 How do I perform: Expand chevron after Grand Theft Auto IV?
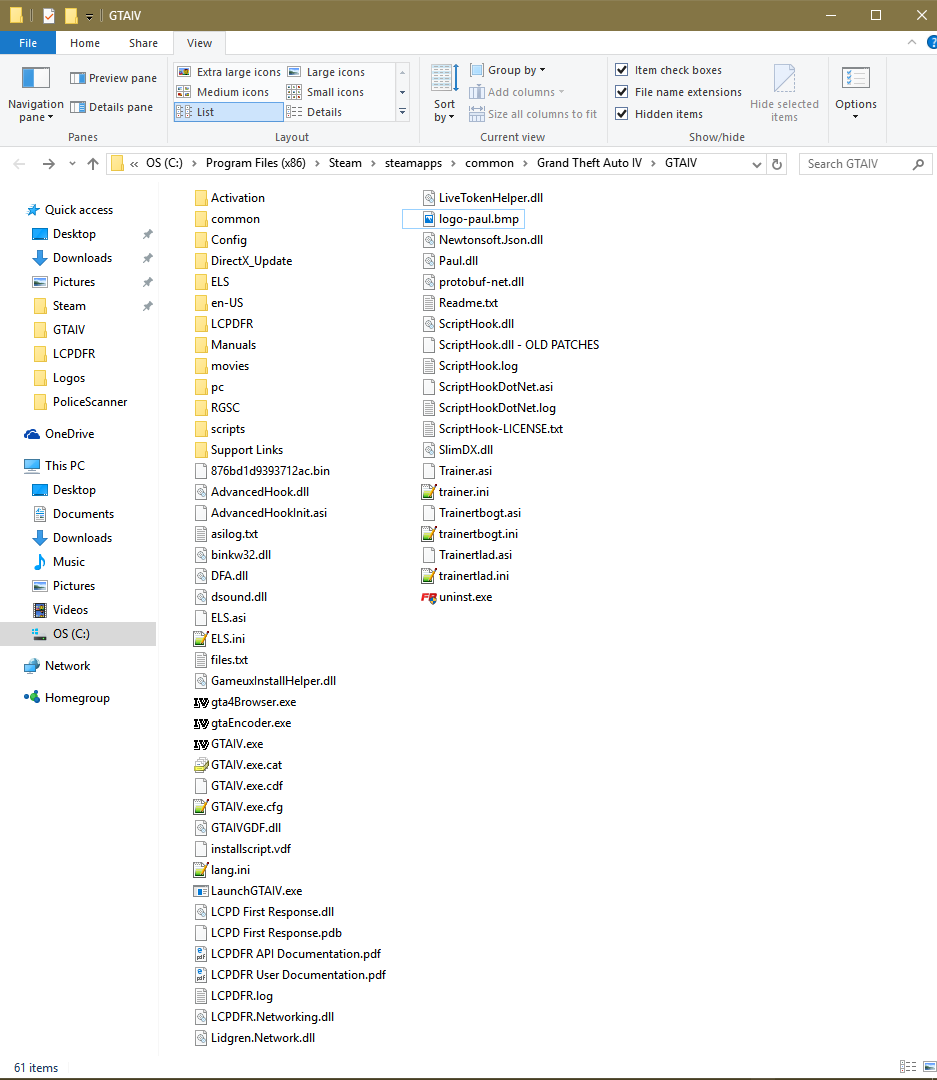click(653, 163)
